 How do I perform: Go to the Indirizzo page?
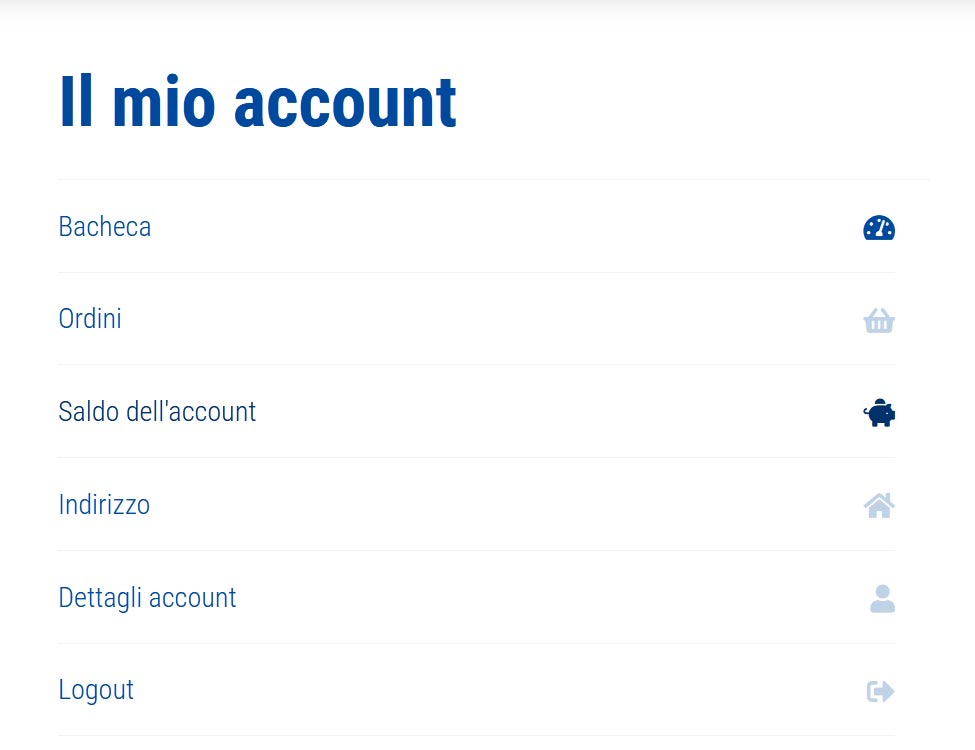104,504
